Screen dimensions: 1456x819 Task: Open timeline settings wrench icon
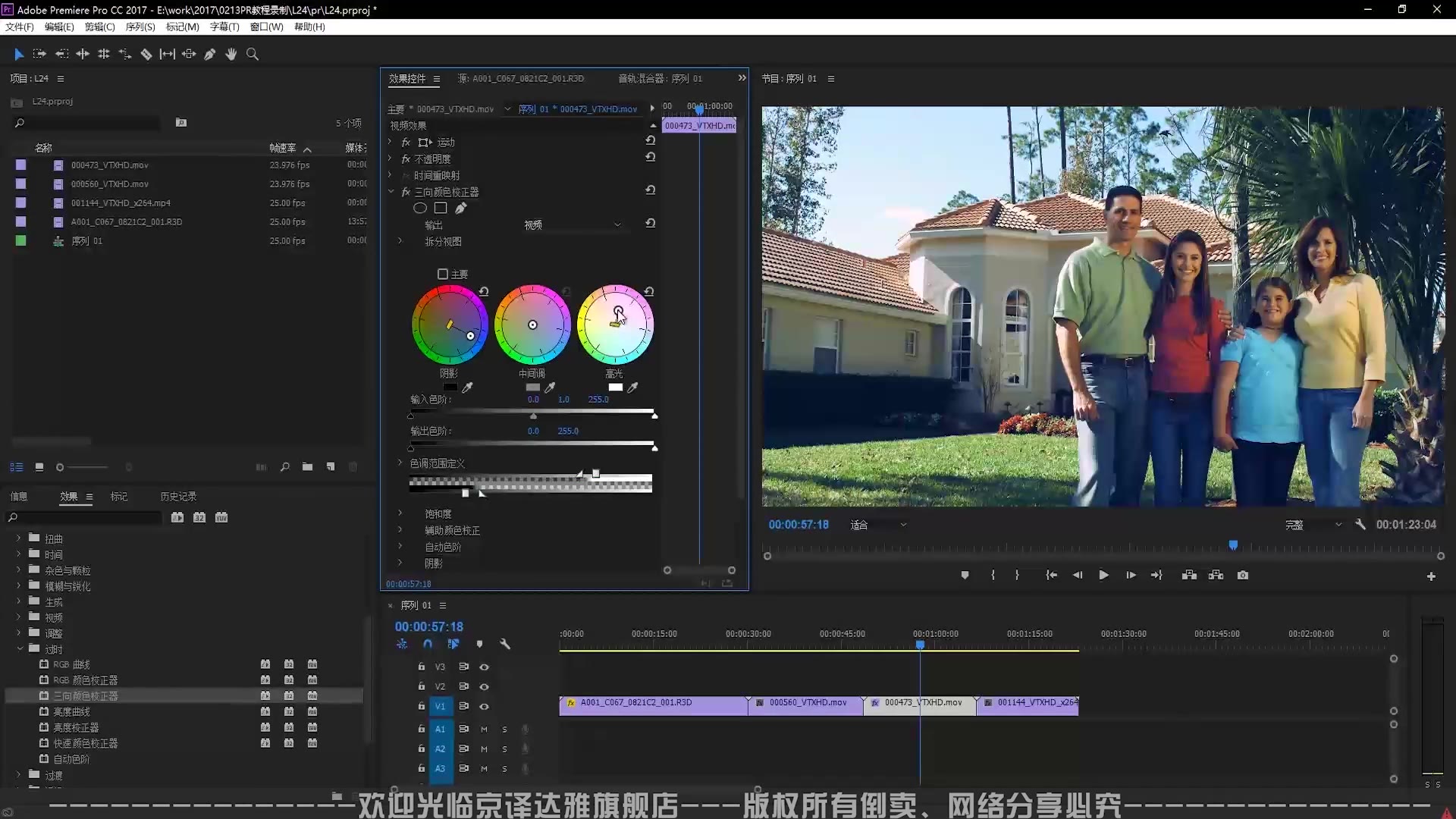[x=505, y=644]
